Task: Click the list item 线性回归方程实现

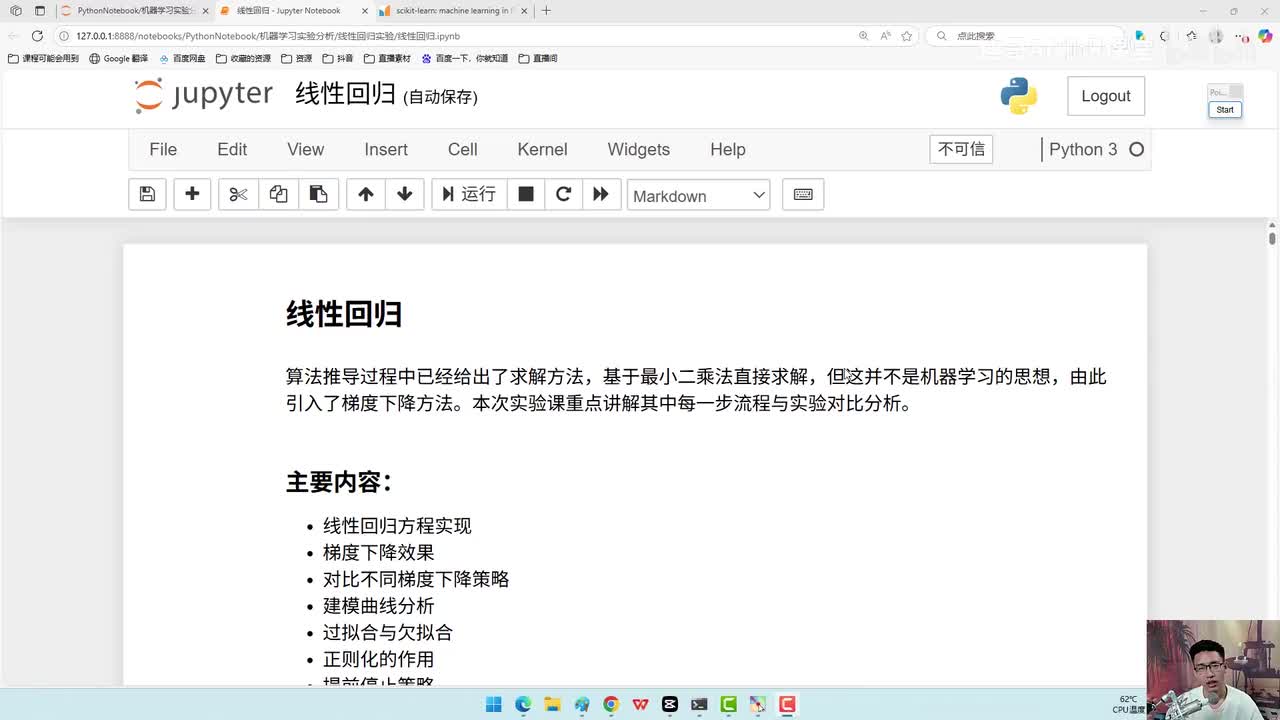Action: [397, 526]
